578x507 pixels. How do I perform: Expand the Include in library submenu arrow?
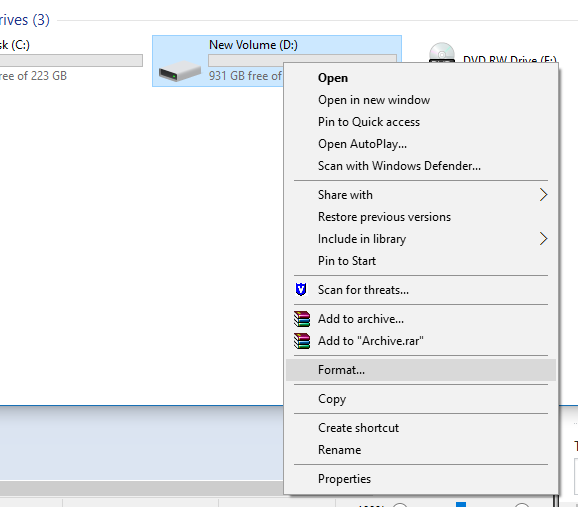[543, 239]
